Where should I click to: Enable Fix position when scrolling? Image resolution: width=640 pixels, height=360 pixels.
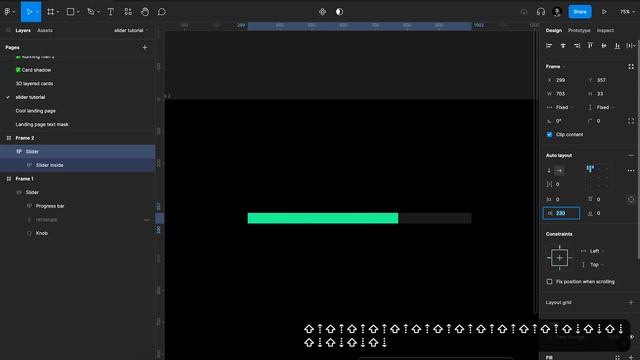pyautogui.click(x=549, y=282)
